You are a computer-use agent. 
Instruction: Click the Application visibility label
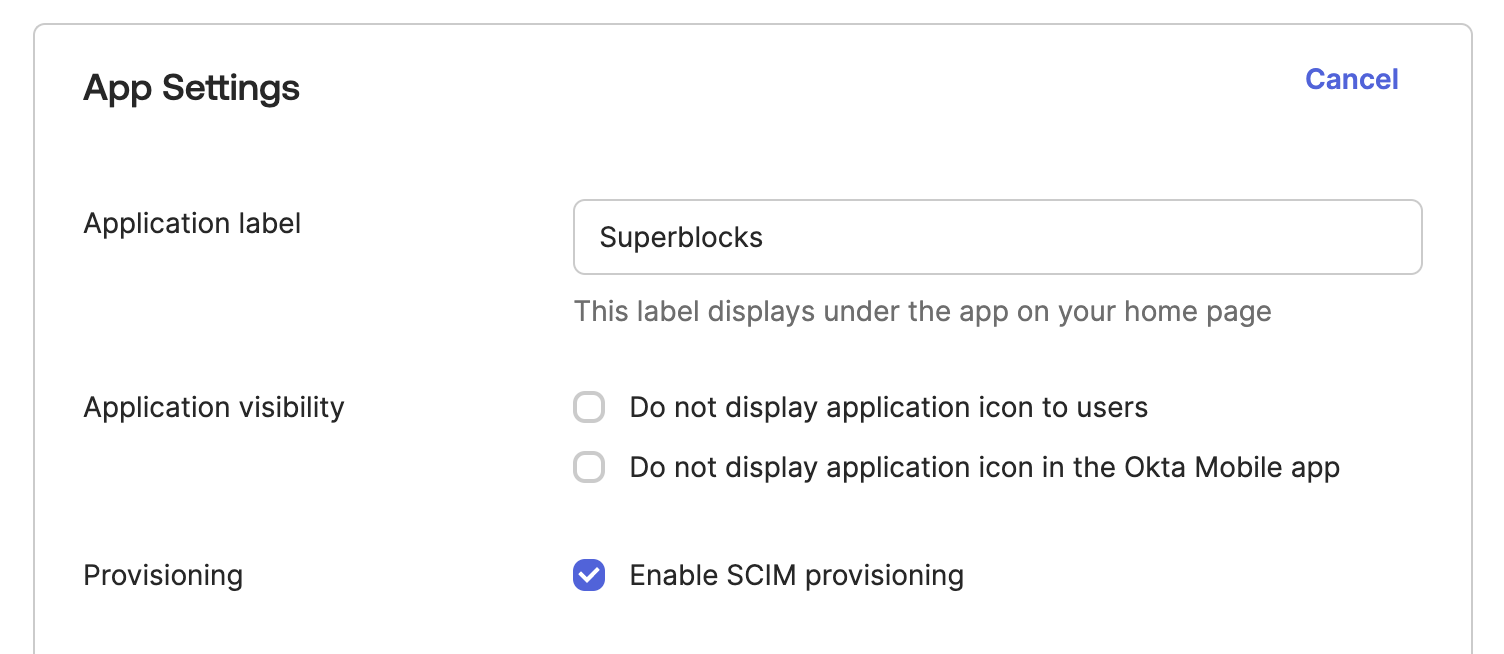pyautogui.click(x=213, y=407)
